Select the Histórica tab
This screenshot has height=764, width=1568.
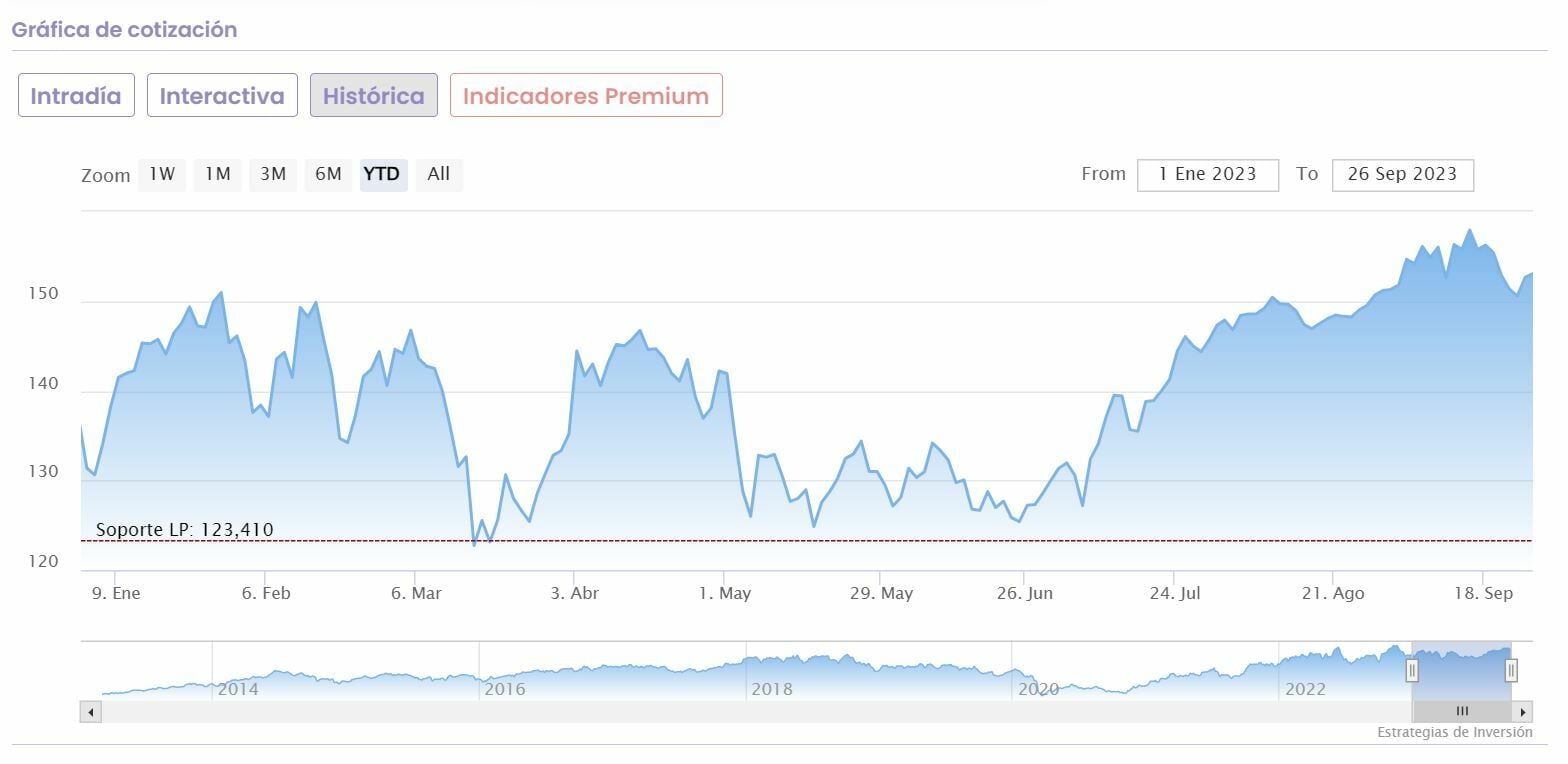pos(373,96)
